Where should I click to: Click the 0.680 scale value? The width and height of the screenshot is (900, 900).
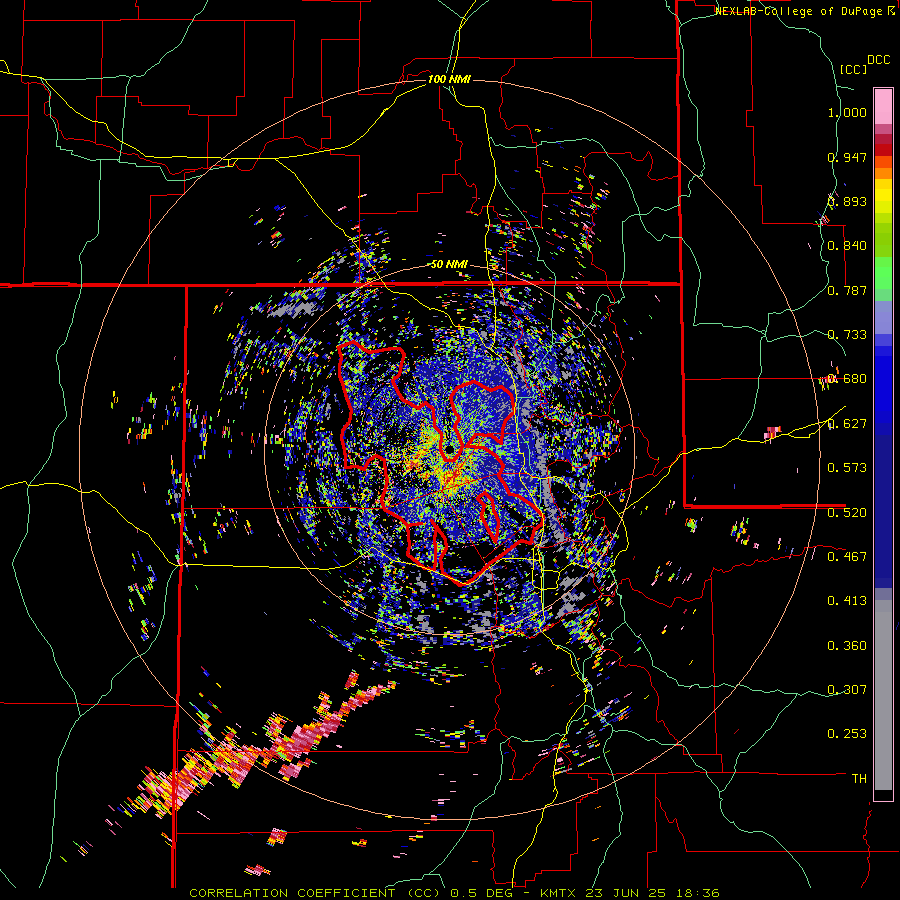(847, 379)
